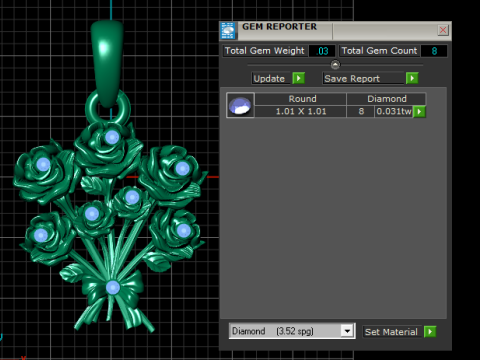The height and width of the screenshot is (360, 480).
Task: Click the 1.01 X 1.01 size cell
Action: pyautogui.click(x=301, y=111)
